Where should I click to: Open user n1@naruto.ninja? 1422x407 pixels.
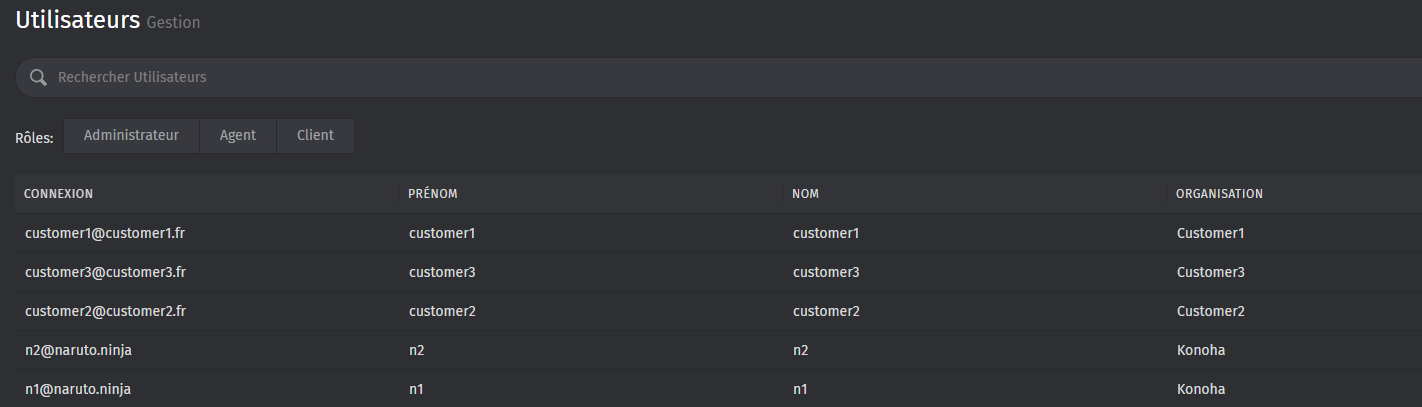(78, 389)
